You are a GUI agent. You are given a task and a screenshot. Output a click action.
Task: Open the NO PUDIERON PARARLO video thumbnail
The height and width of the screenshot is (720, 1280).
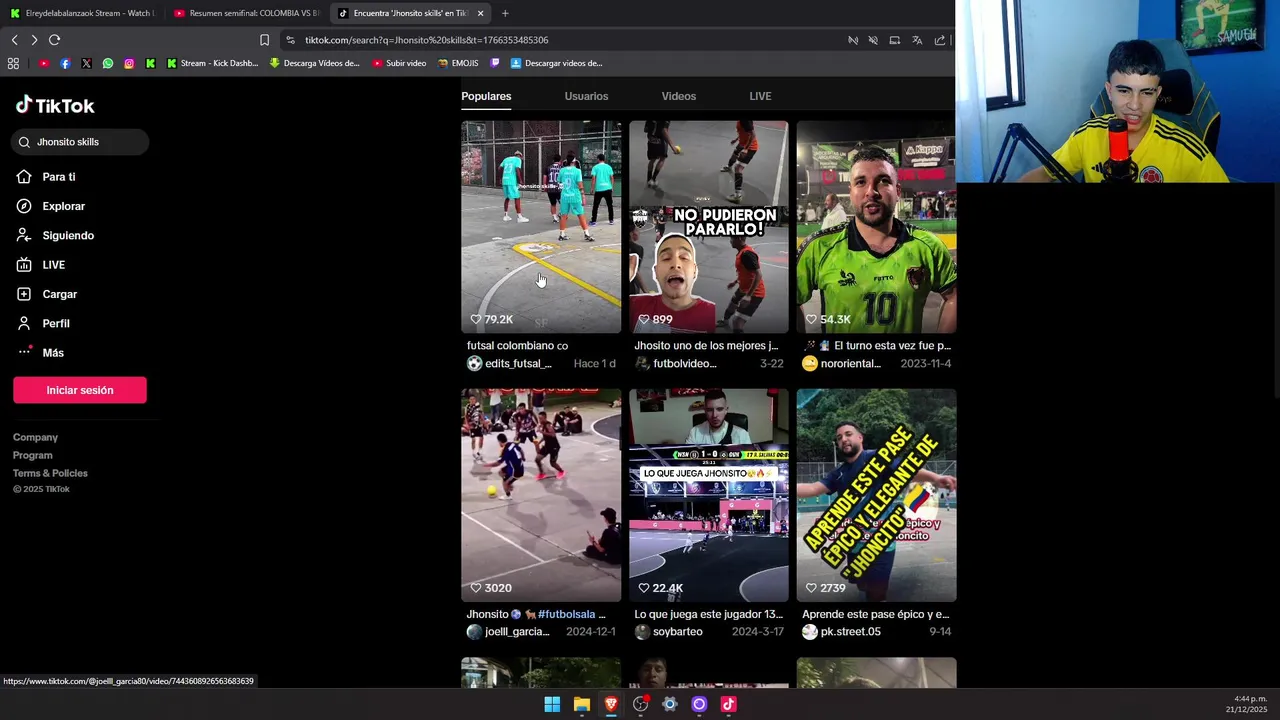tap(709, 227)
